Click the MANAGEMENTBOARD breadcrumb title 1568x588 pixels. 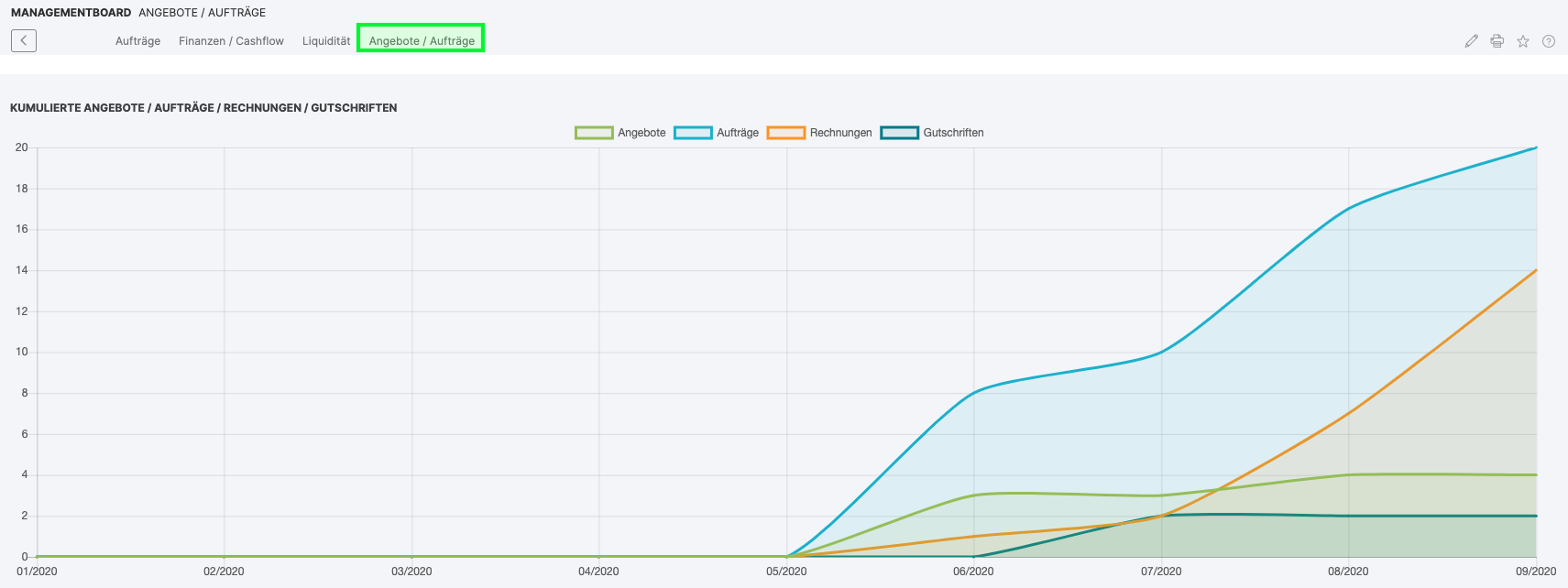pyautogui.click(x=71, y=13)
